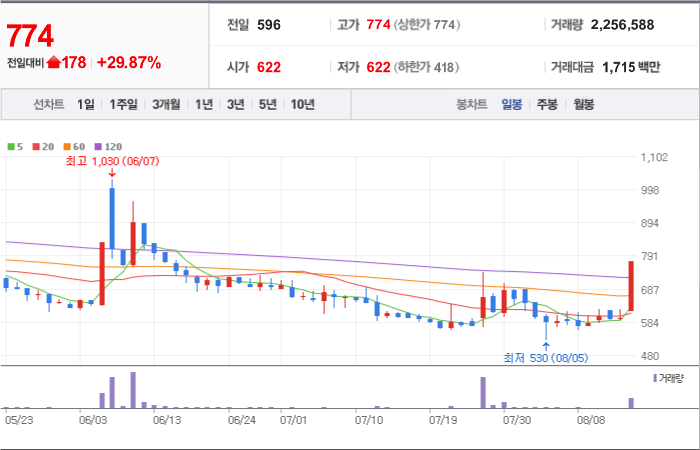Select the 일봉 candle chart
Viewport: 700px width, 450px height.
[x=511, y=105]
